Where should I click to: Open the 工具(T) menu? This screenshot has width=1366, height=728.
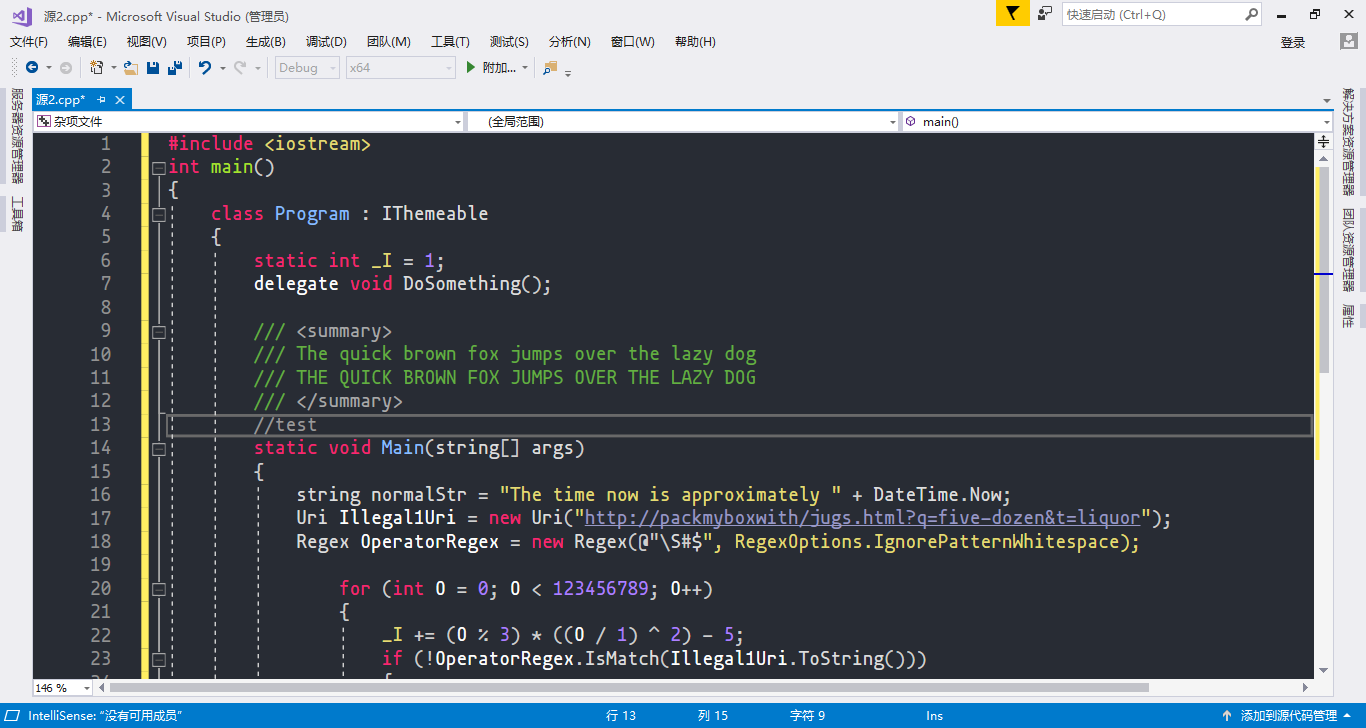click(450, 42)
